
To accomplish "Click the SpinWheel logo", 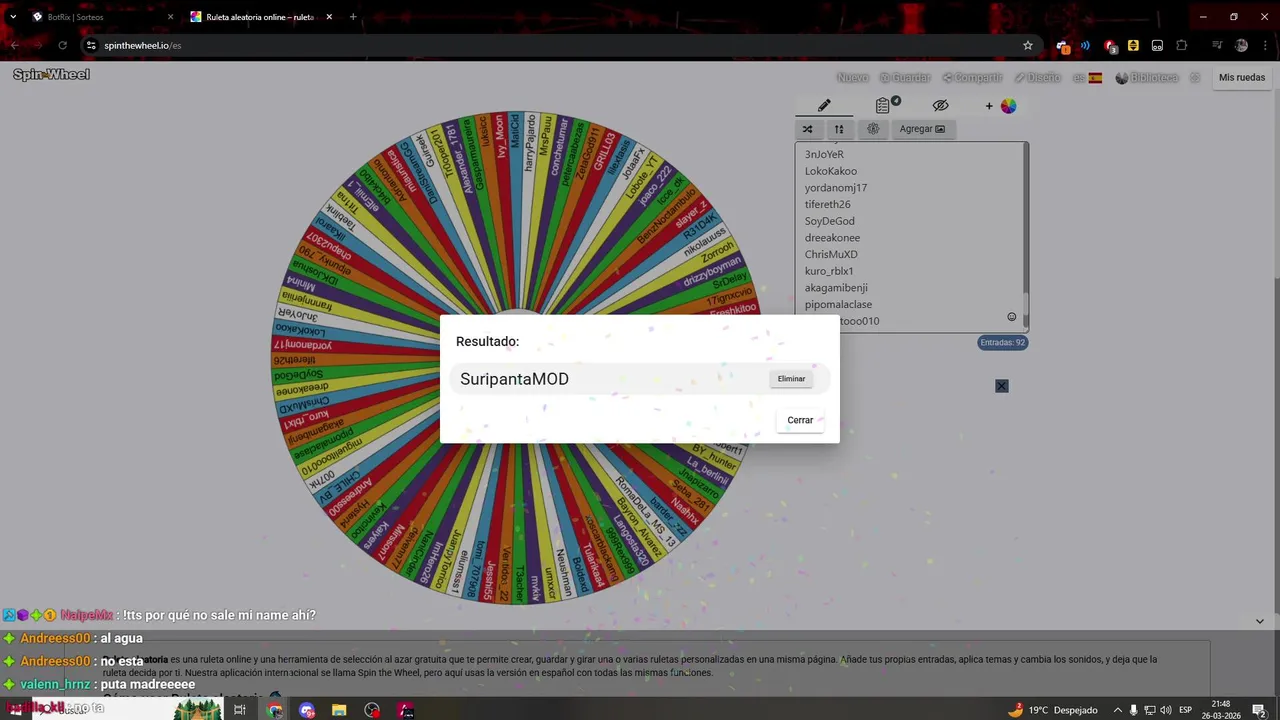I will click(51, 74).
